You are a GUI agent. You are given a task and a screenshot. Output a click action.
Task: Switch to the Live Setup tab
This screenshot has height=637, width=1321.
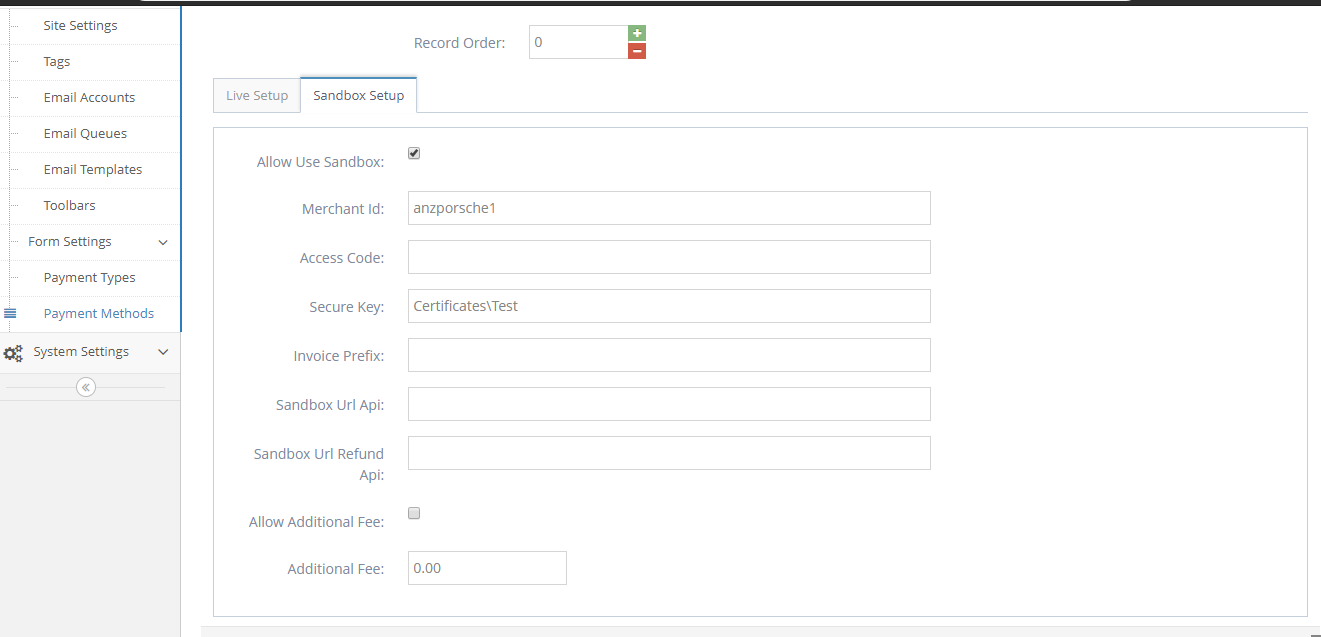[x=256, y=95]
